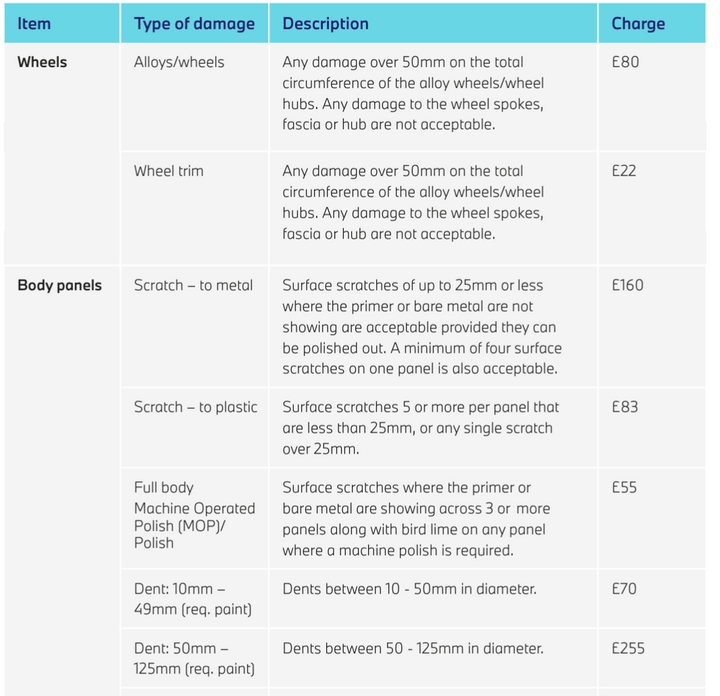720x696 pixels.
Task: Click the "Dent: 10mm – 49mm" cell
Action: pyautogui.click(x=193, y=599)
